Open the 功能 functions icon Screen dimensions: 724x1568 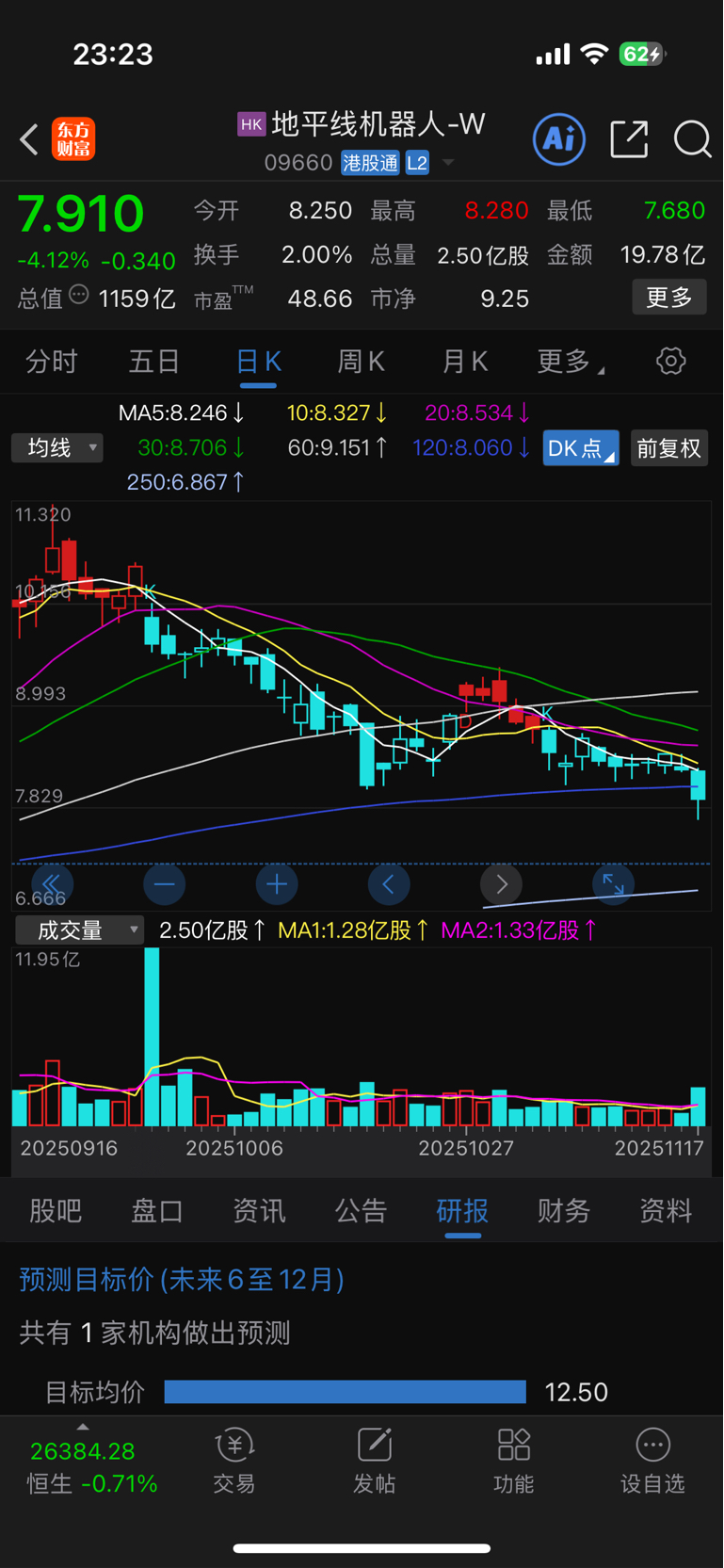coord(514,1445)
